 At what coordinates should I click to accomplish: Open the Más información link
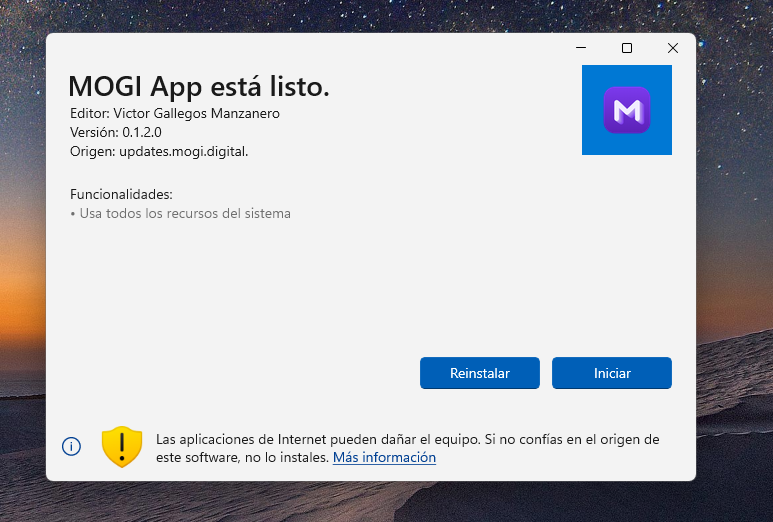click(384, 457)
